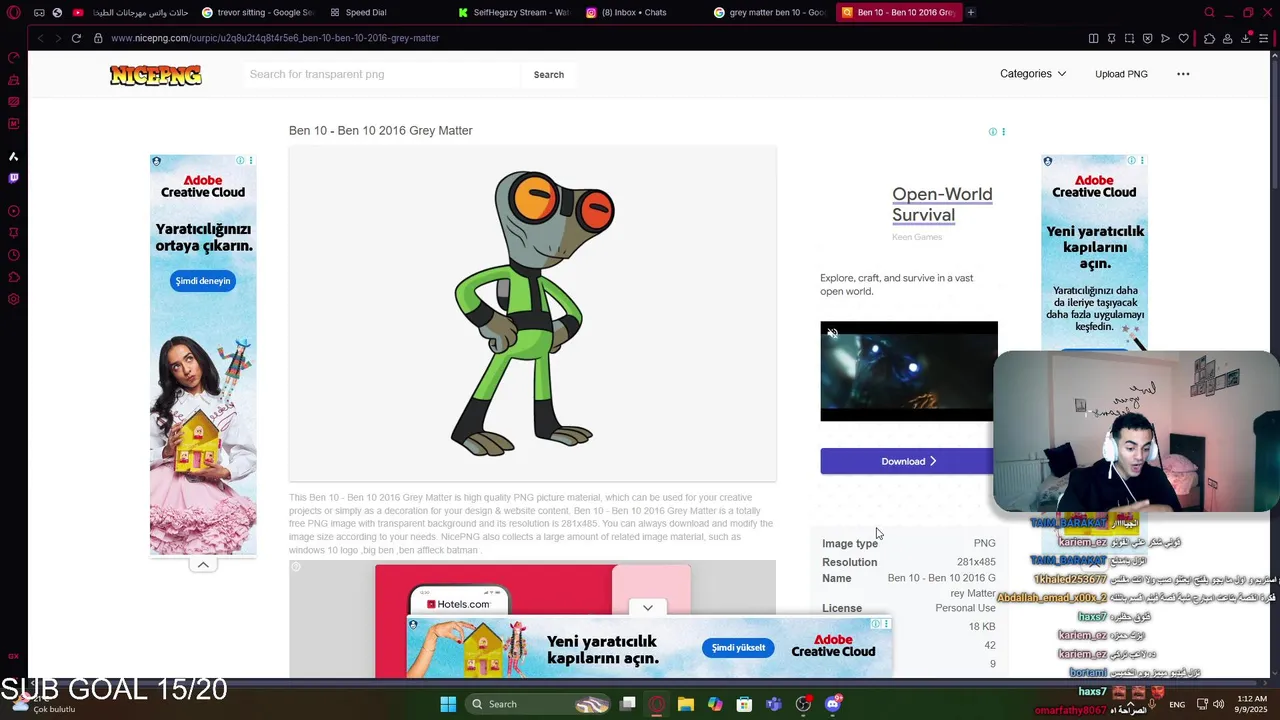Expand the Categories dropdown
Screen dimensions: 1280x720
pyautogui.click(x=1033, y=74)
